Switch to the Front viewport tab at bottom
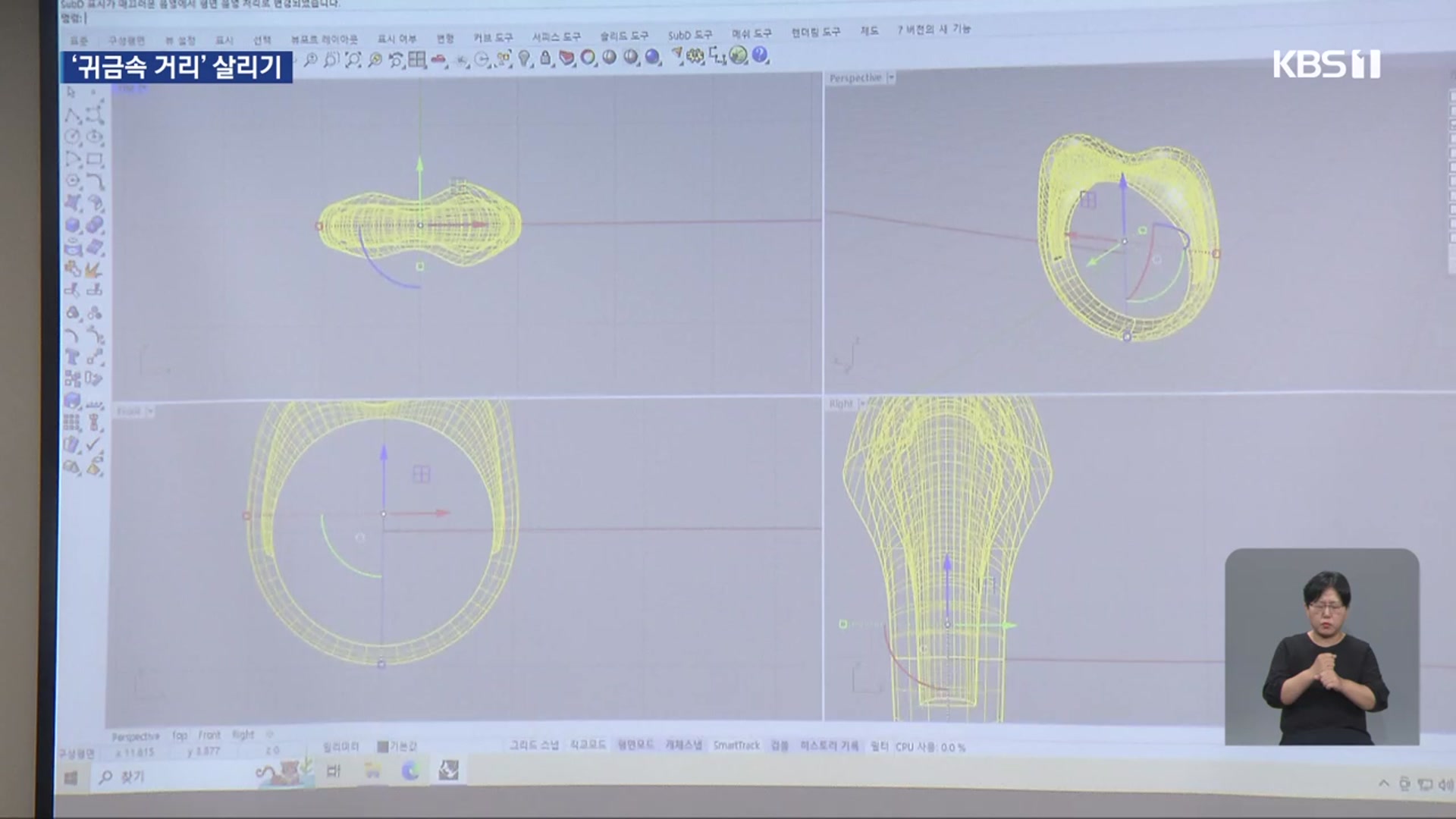This screenshot has height=819, width=1456. pyautogui.click(x=209, y=735)
